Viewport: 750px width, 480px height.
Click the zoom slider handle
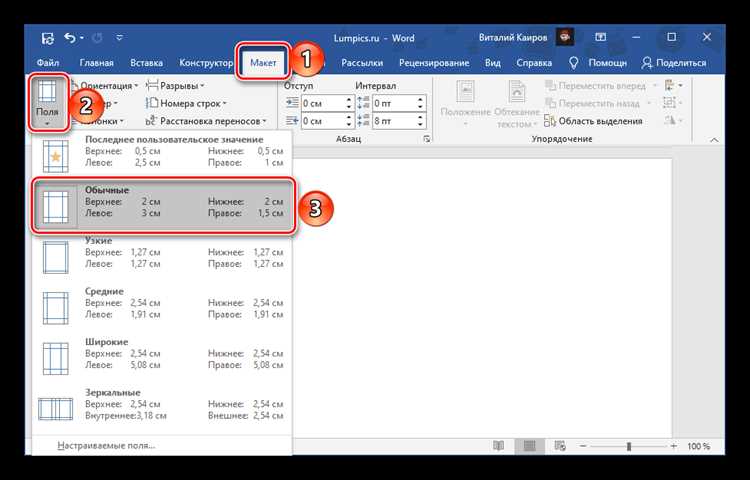629,446
